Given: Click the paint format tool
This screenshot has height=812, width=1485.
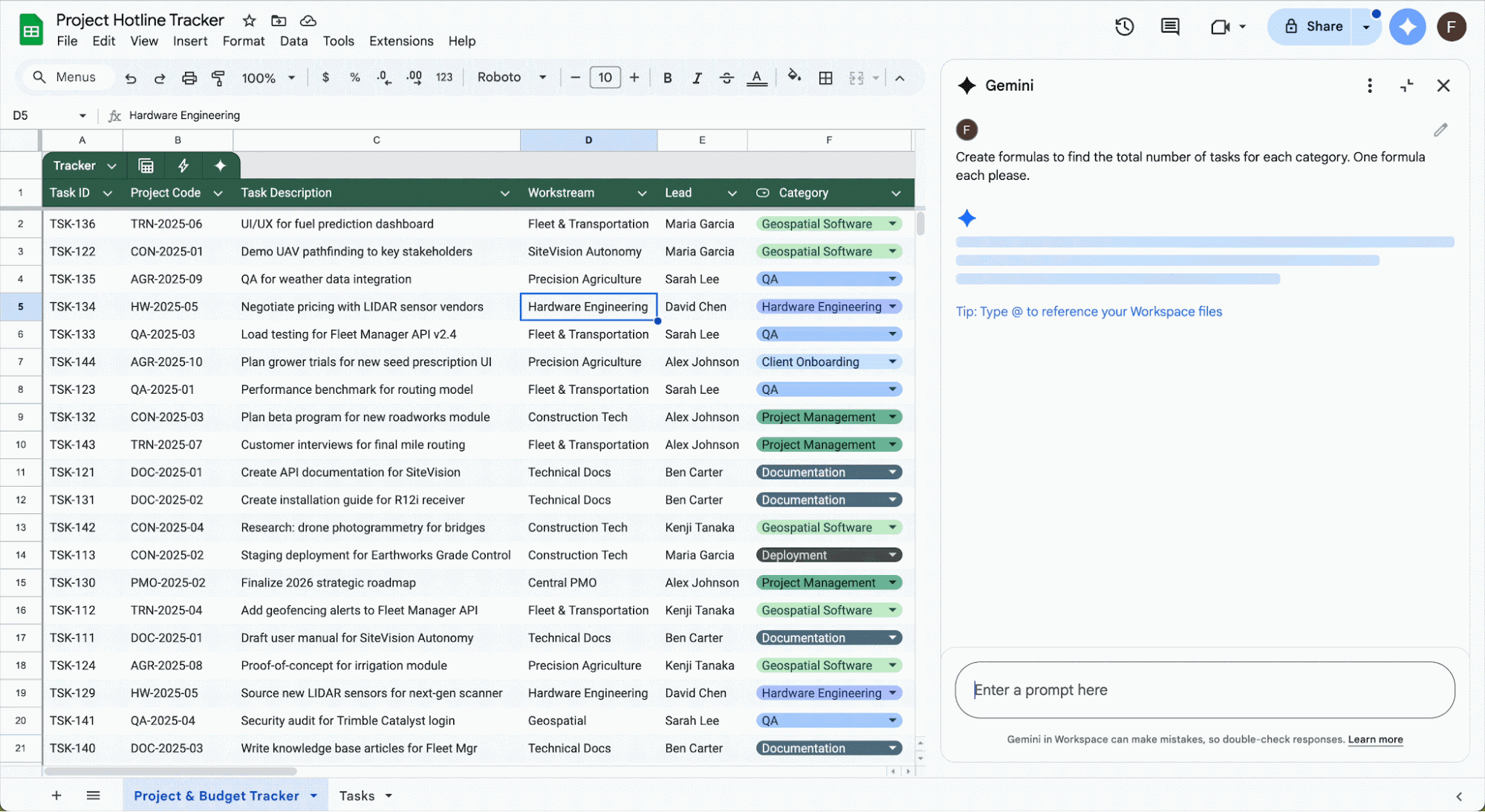Looking at the screenshot, I should (218, 77).
